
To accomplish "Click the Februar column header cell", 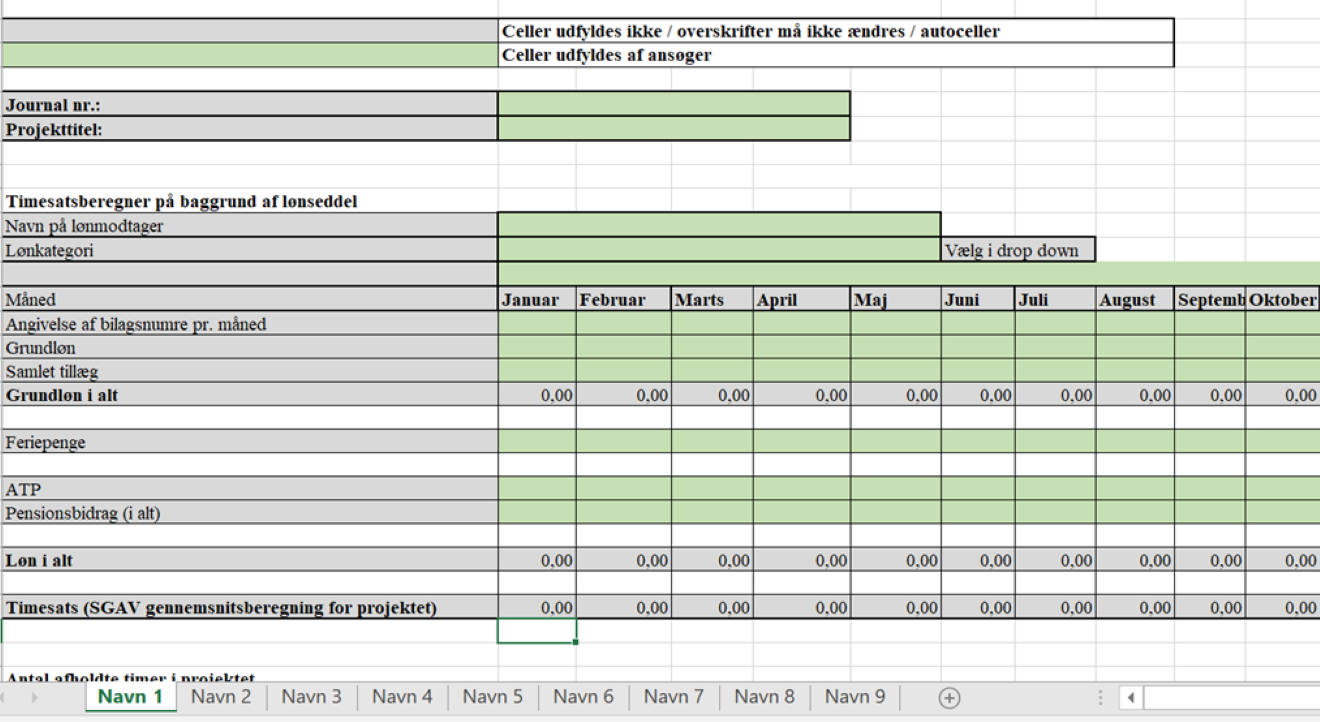I will [x=623, y=300].
